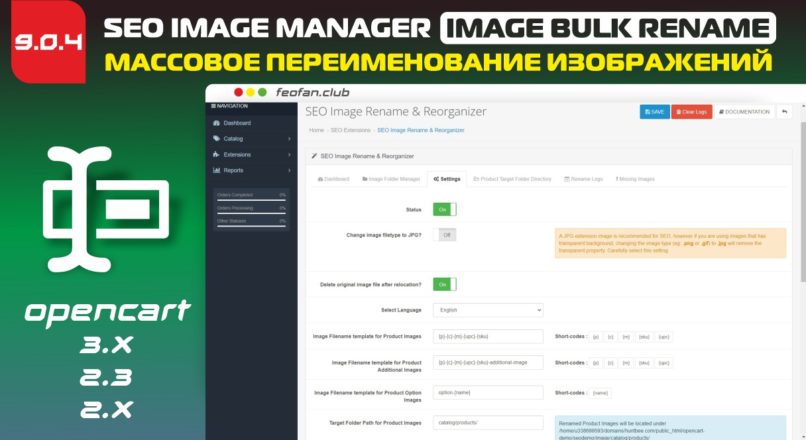Open SEO Extensions breadcrumb link

click(x=350, y=130)
